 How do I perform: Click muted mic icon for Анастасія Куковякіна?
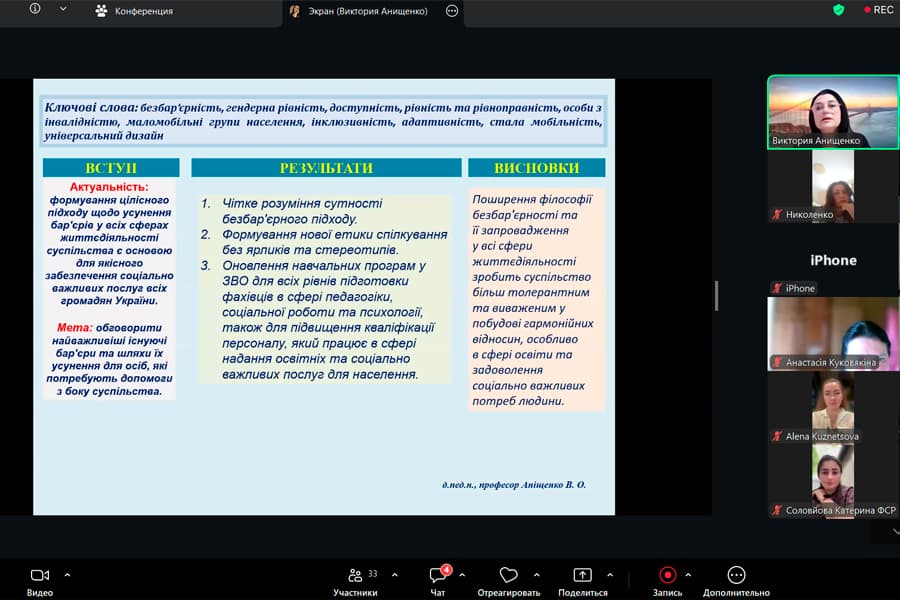tap(777, 362)
